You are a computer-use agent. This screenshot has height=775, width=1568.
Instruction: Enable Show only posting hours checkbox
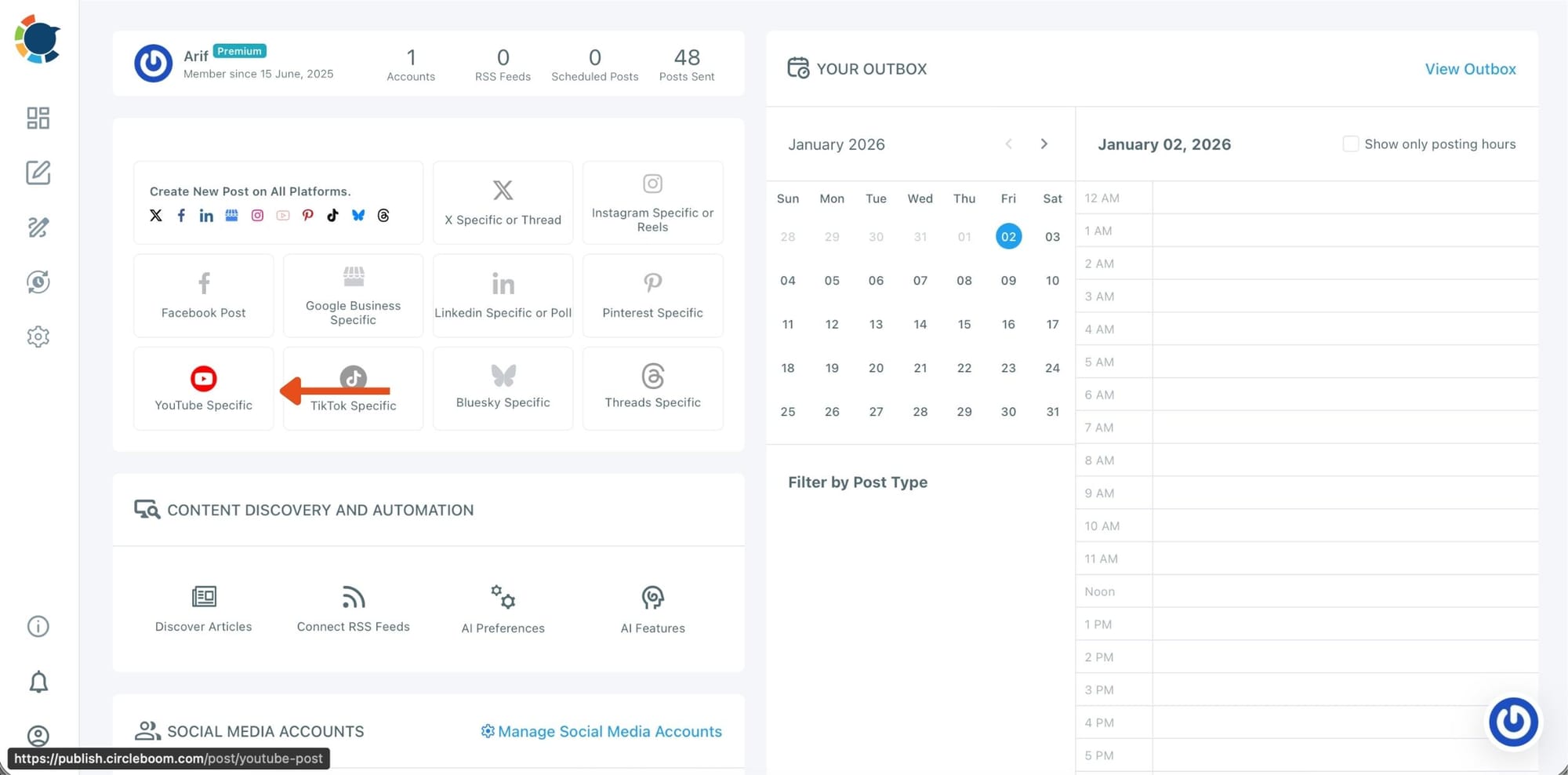[1350, 144]
